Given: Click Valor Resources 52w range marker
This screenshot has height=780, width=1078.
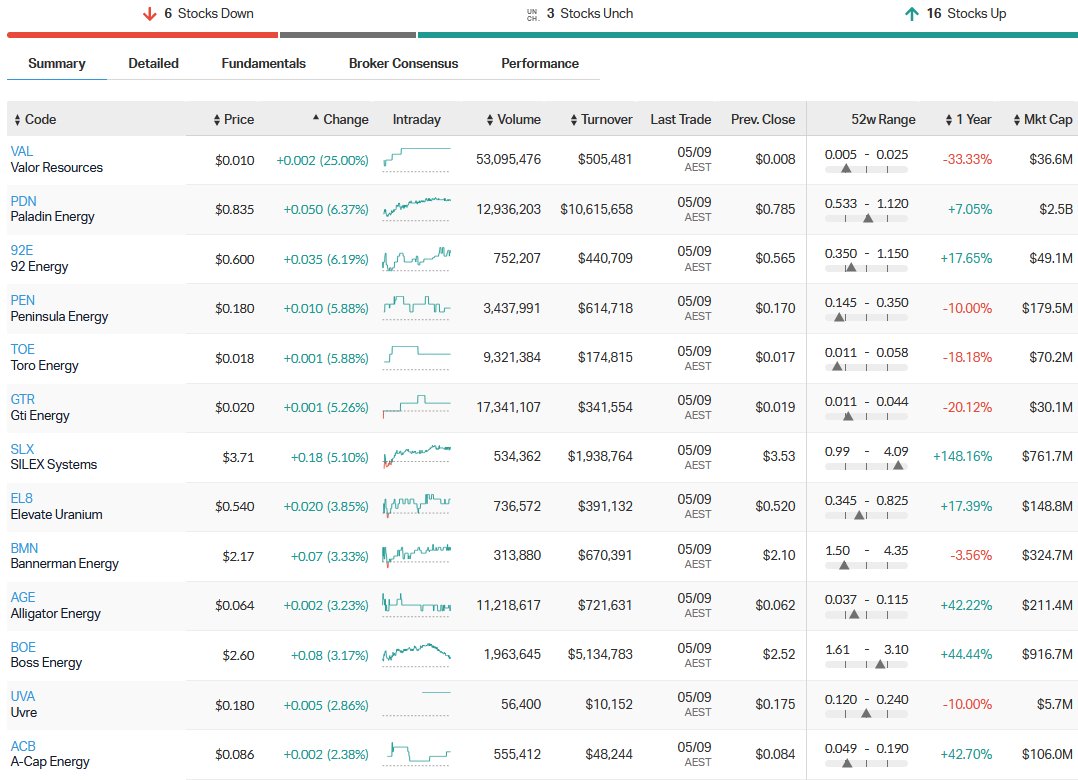Looking at the screenshot, I should (846, 169).
